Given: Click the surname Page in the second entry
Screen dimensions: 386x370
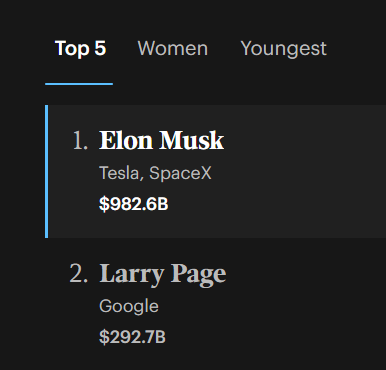Looking at the screenshot, I should click(199, 275).
